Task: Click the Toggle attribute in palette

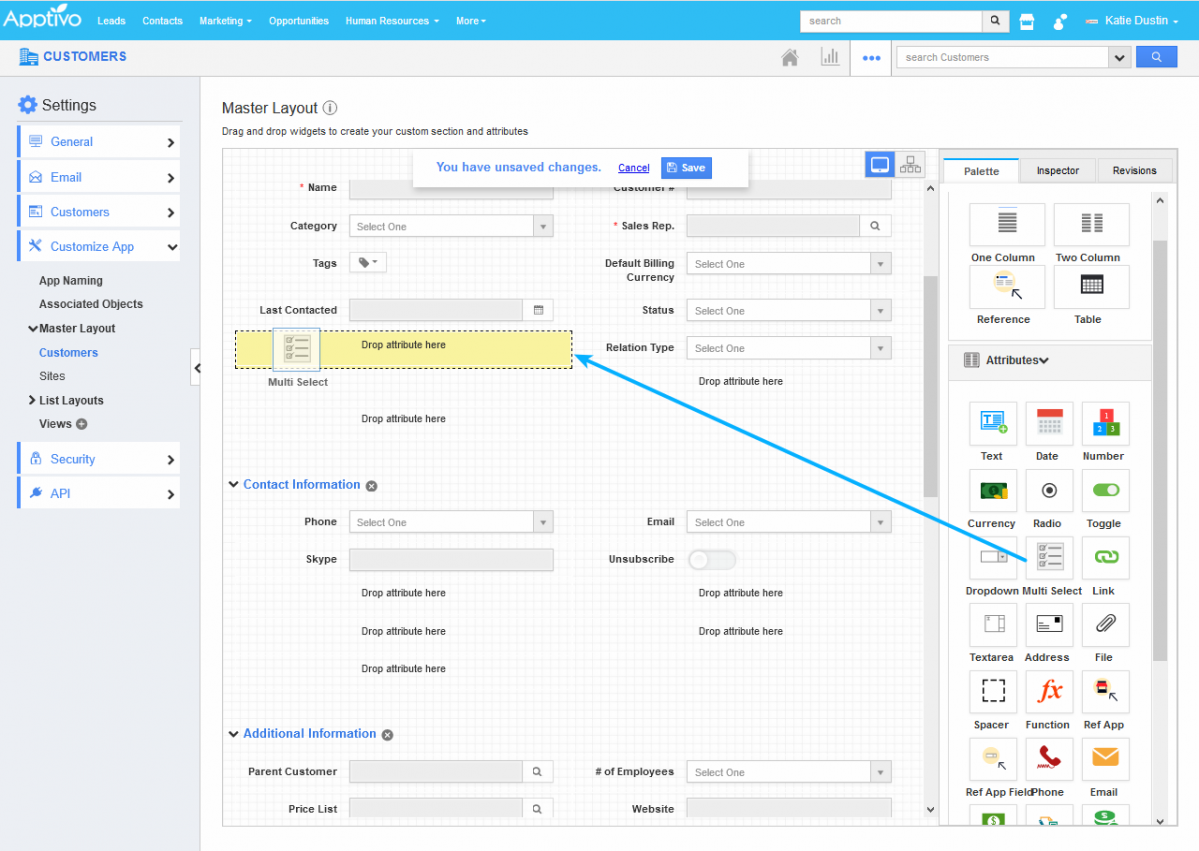Action: pos(1105,491)
